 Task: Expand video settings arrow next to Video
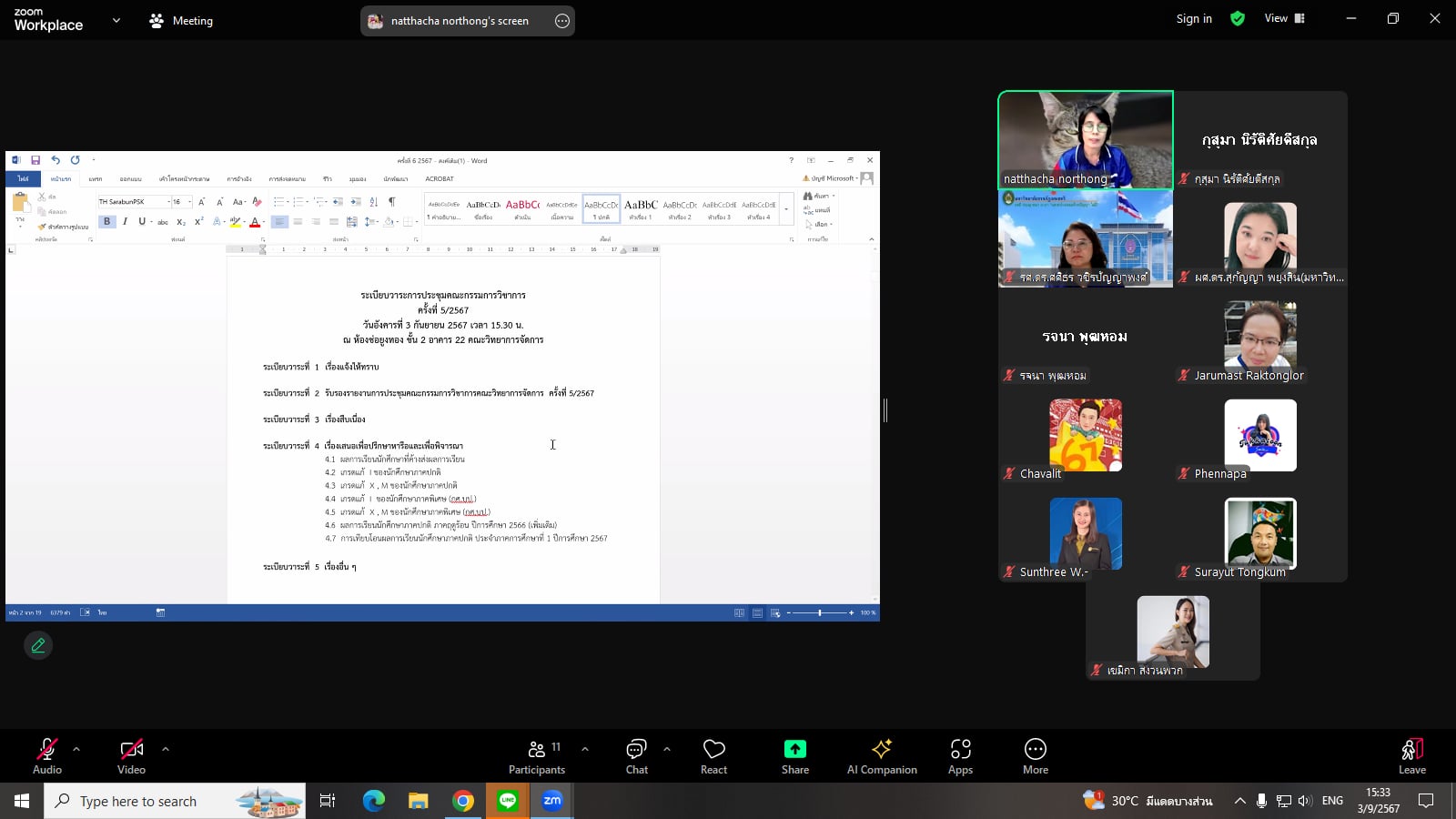(x=166, y=749)
